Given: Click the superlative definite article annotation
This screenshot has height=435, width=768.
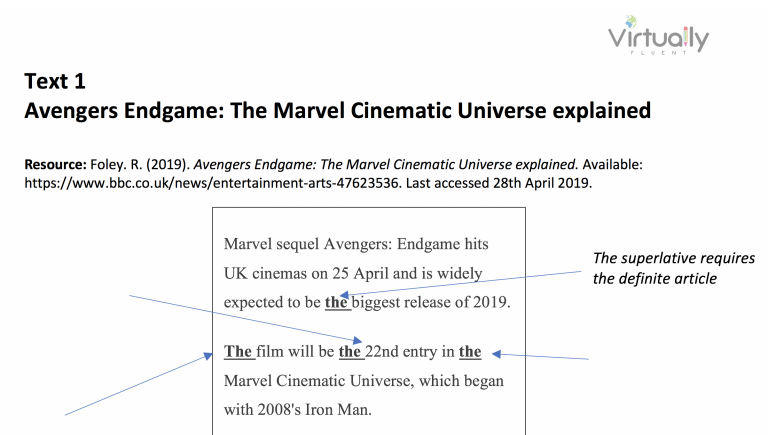Looking at the screenshot, I should tap(673, 268).
